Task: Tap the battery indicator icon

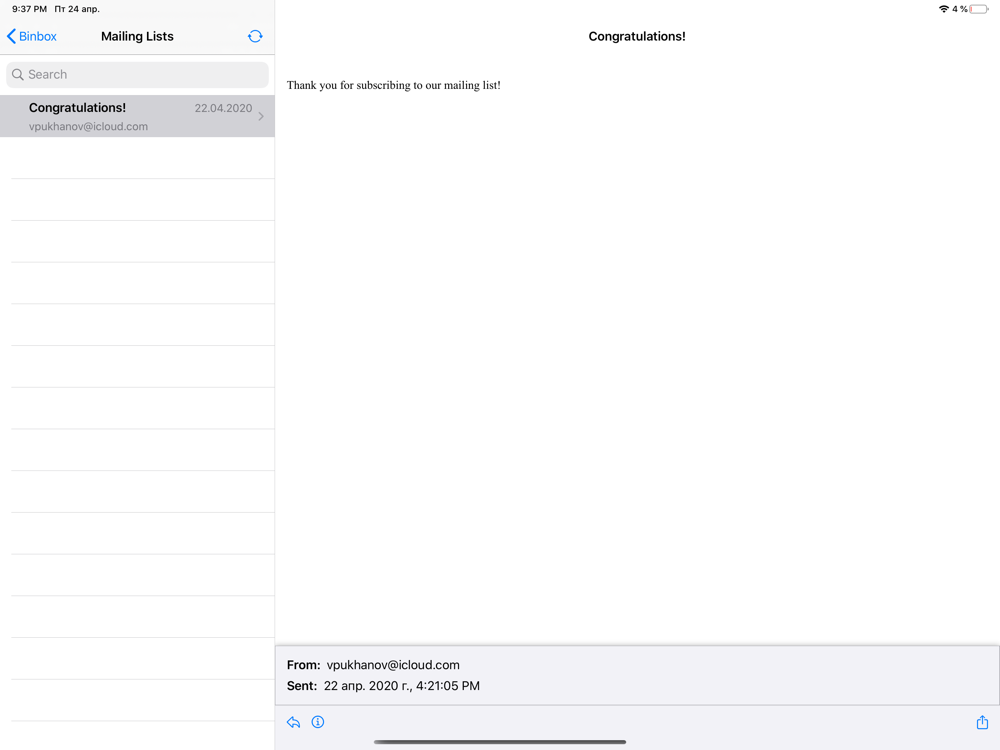Action: [x=979, y=9]
